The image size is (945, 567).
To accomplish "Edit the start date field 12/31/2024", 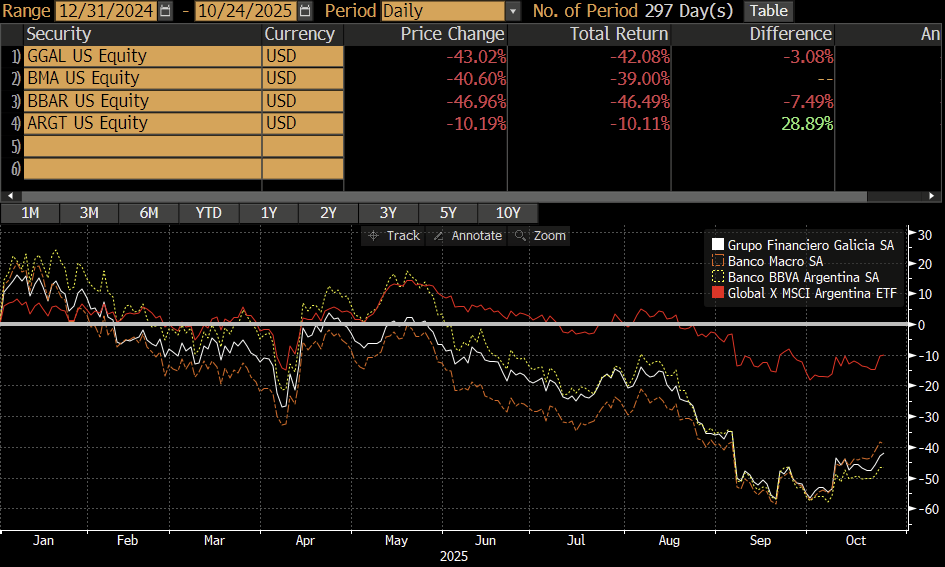I will pos(105,11).
